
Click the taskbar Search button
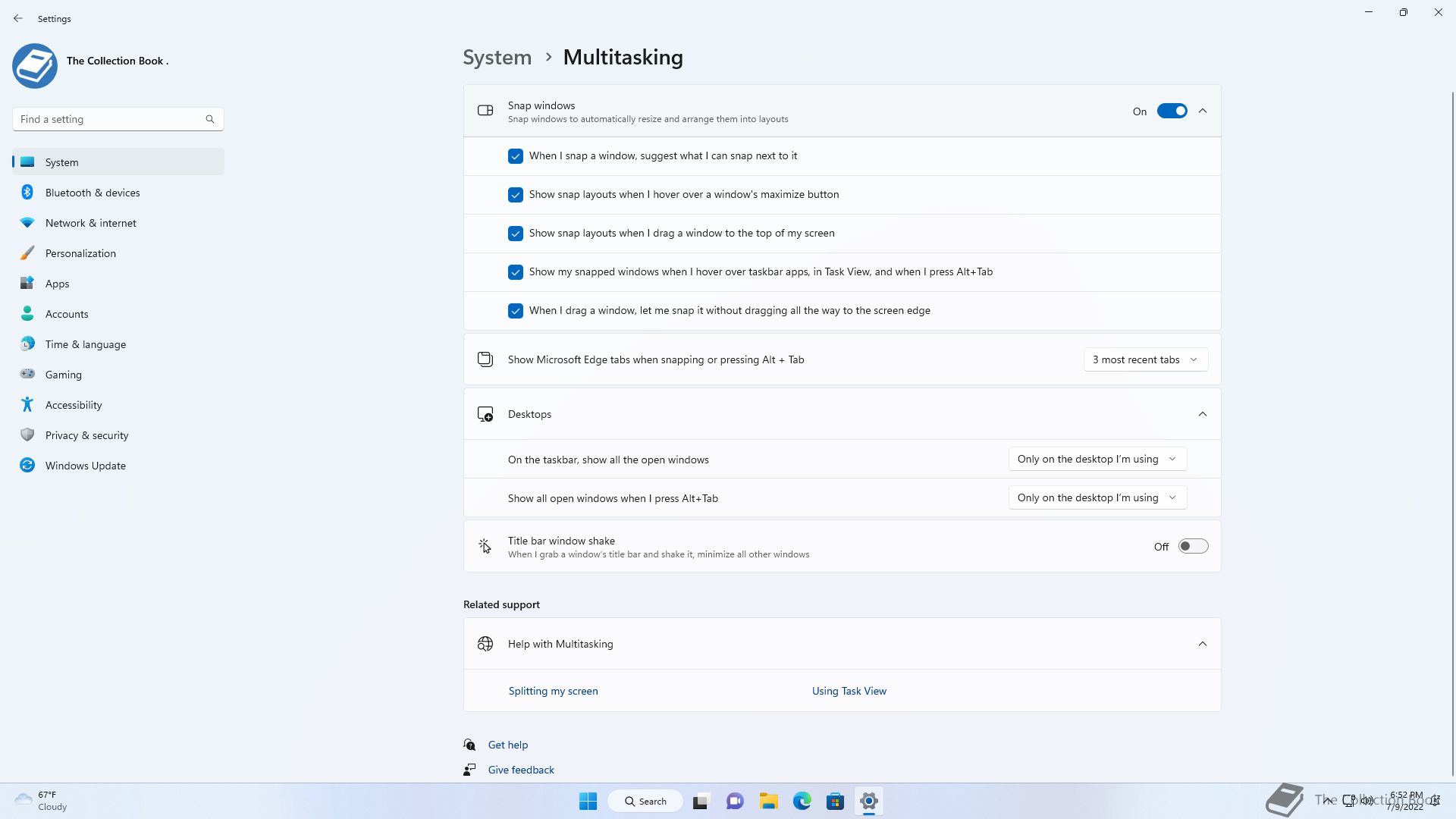(645, 802)
